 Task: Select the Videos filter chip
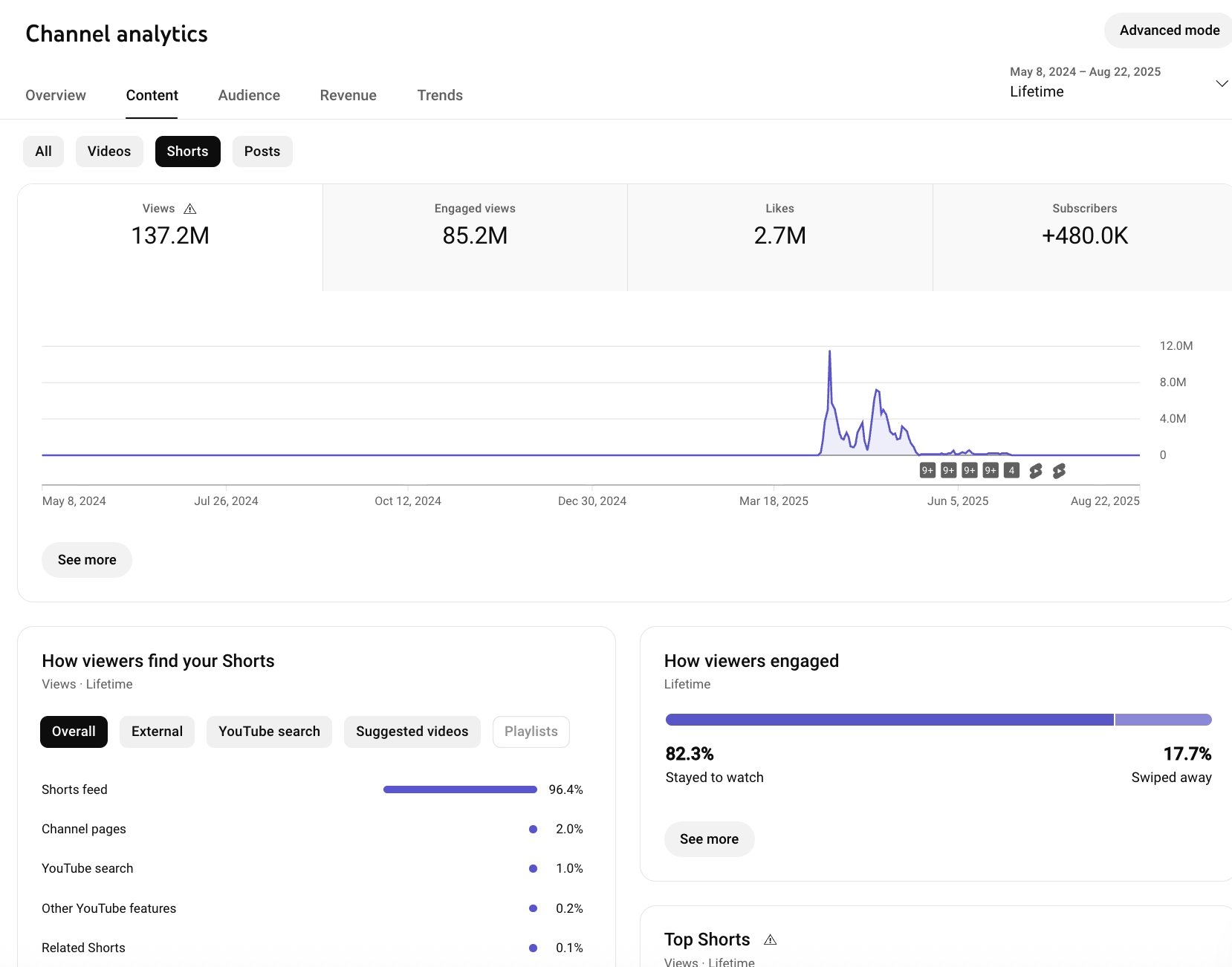click(x=109, y=152)
